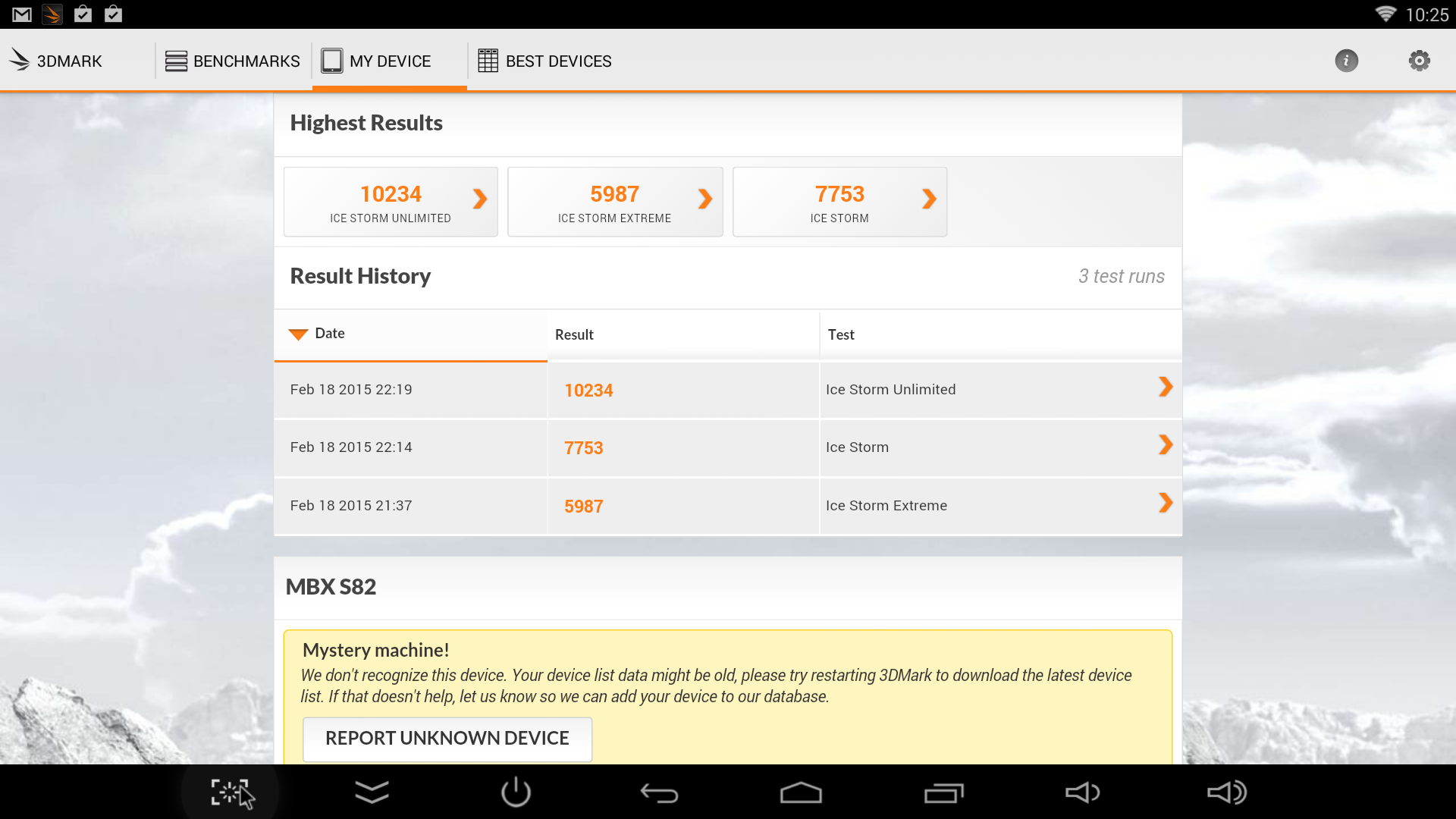This screenshot has height=819, width=1456.
Task: Click the Ice Storm Extreme test name in history
Action: [x=886, y=506]
